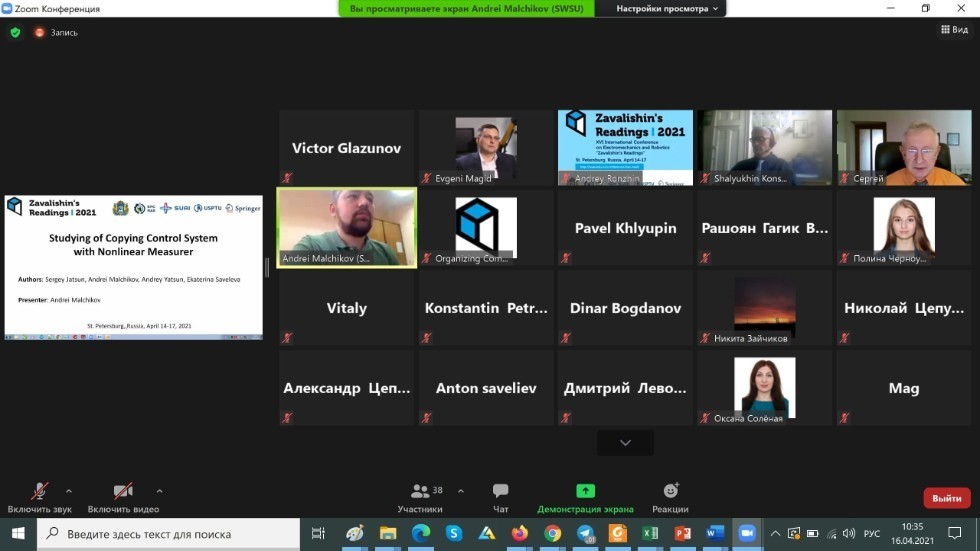Expand arrow next to participants count
Image resolution: width=980 pixels, height=551 pixels.
pos(460,491)
